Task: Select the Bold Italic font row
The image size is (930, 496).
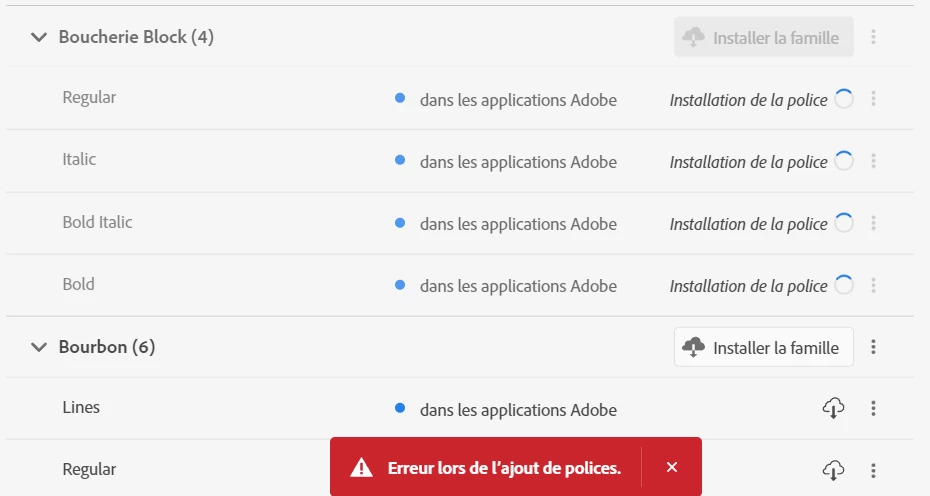Action: coord(460,223)
